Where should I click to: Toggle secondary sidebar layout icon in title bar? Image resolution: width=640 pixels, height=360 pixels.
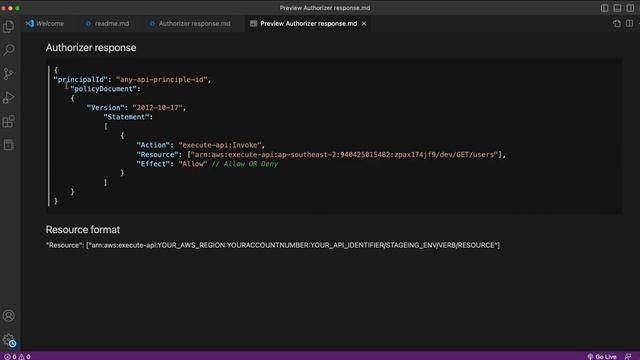pyautogui.click(x=630, y=8)
